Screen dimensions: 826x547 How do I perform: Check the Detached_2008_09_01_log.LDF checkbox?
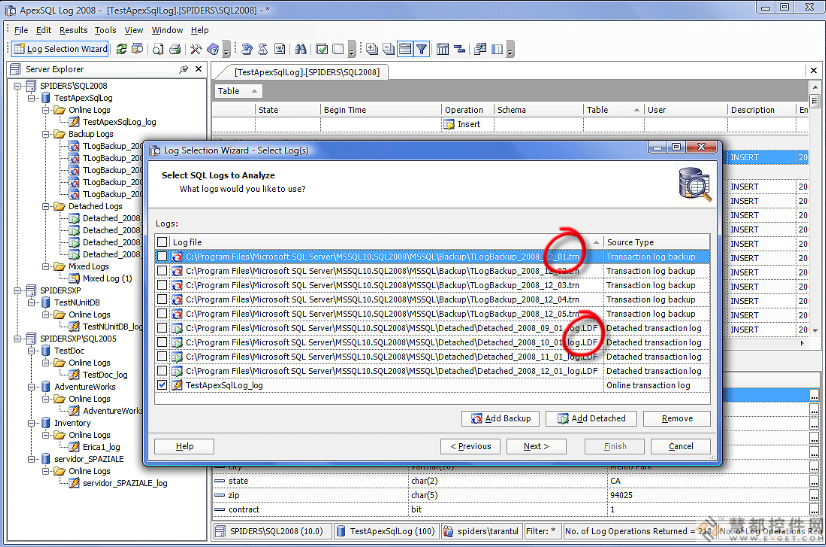pos(162,328)
